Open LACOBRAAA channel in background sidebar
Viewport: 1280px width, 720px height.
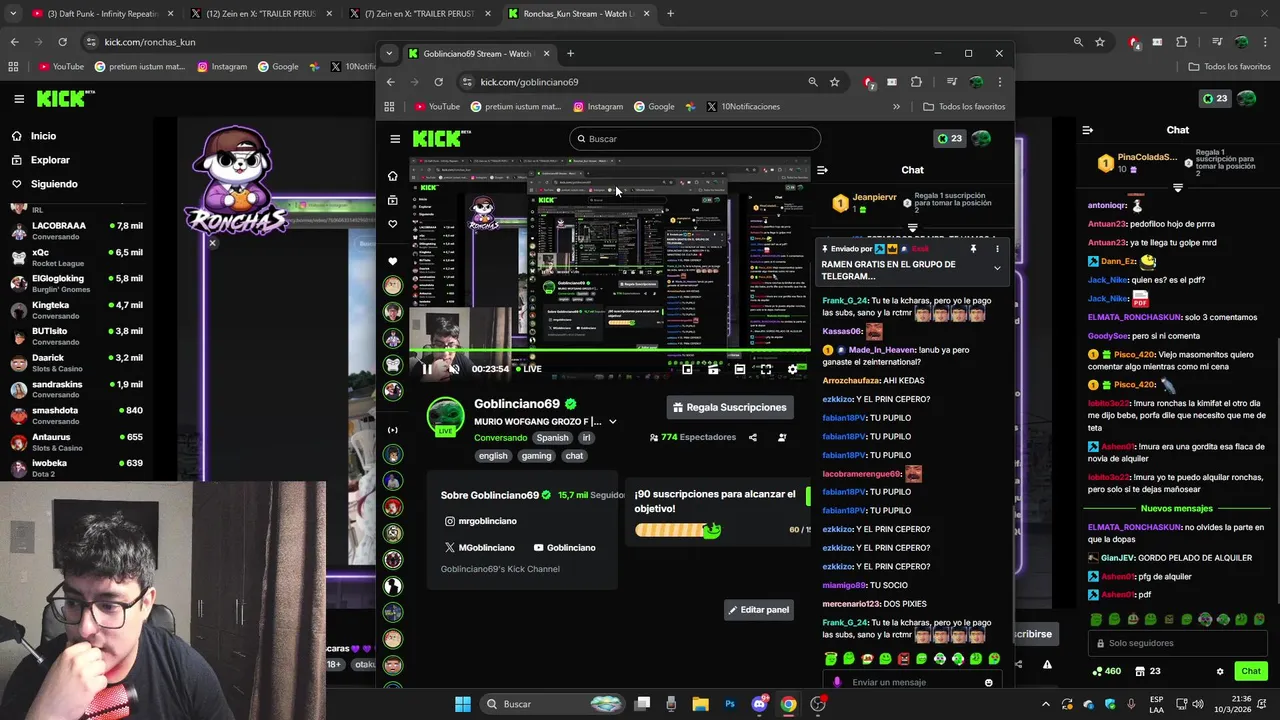point(78,230)
